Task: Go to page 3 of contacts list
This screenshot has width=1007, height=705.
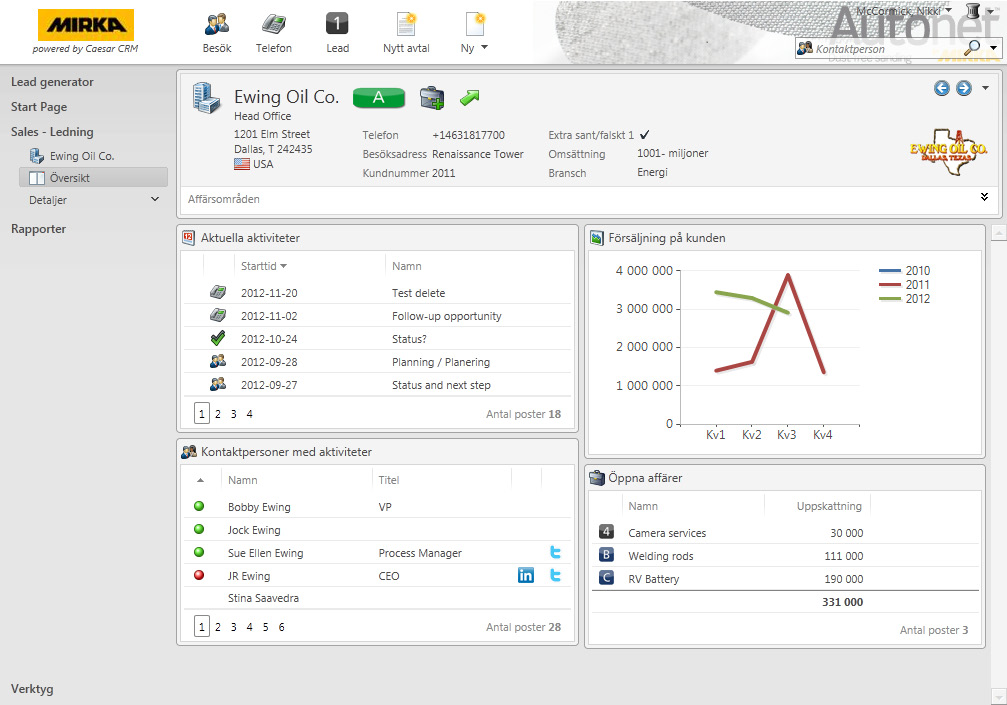Action: pos(234,627)
